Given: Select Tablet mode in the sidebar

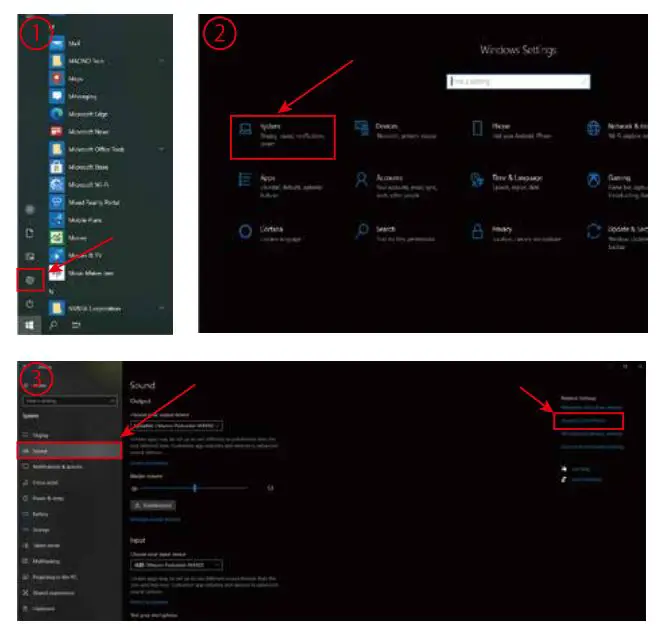Looking at the screenshot, I should [x=70, y=546].
